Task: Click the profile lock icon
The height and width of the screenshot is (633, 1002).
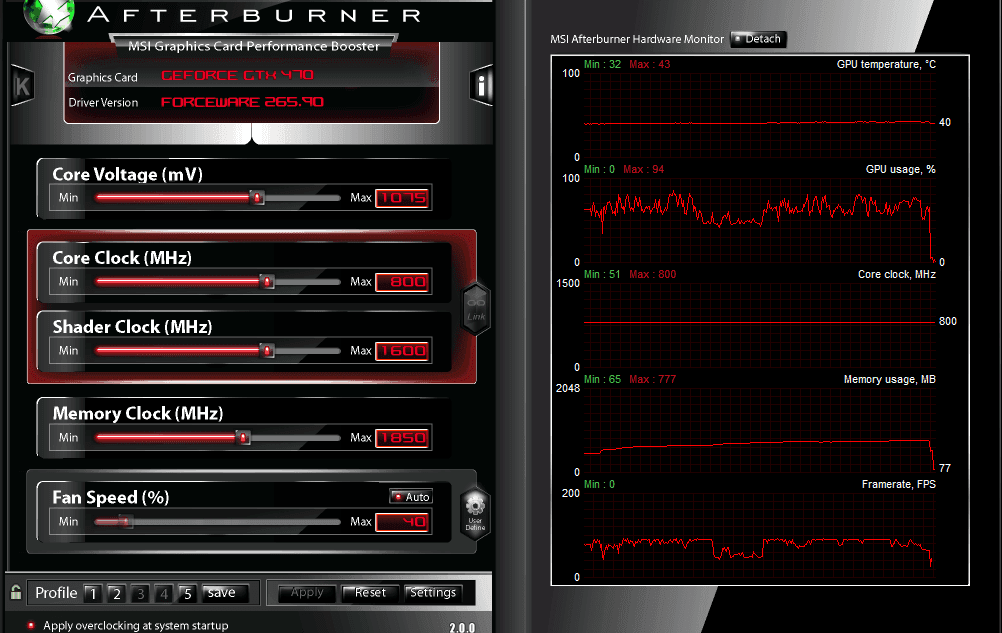Action: pyautogui.click(x=16, y=592)
